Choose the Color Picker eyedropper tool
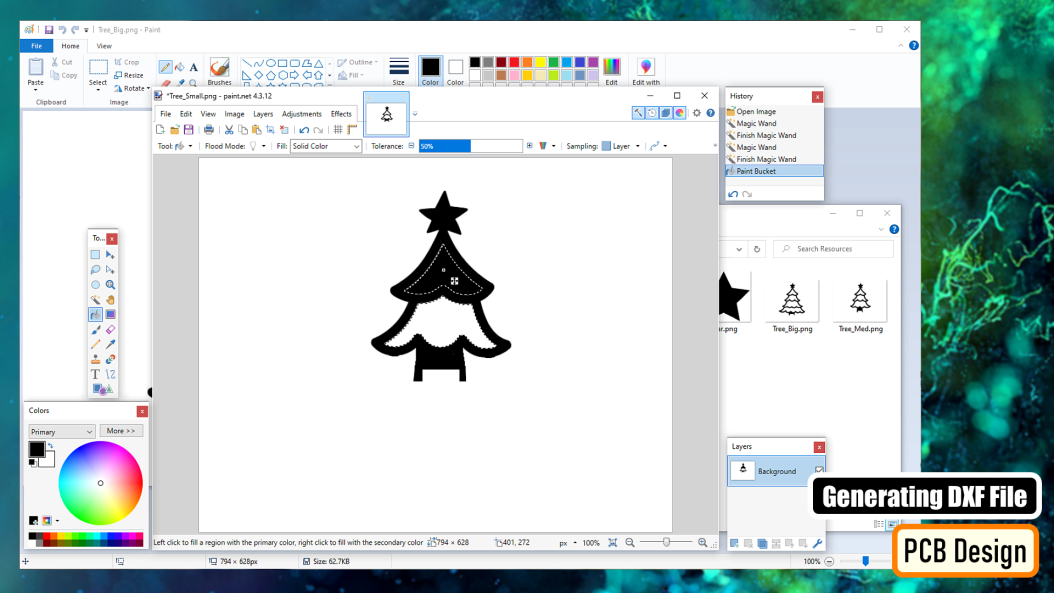Screen dimensions: 1054x593 111,344
